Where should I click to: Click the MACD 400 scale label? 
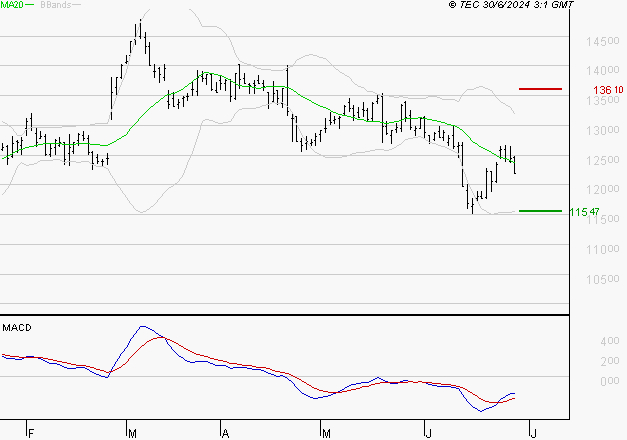click(x=609, y=341)
